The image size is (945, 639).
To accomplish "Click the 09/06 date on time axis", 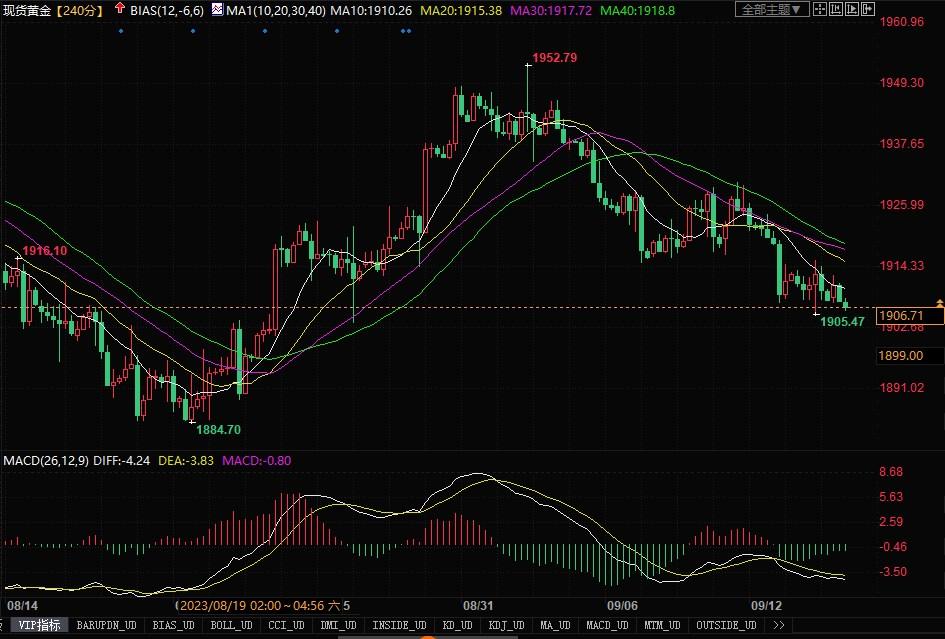I will [x=622, y=605].
